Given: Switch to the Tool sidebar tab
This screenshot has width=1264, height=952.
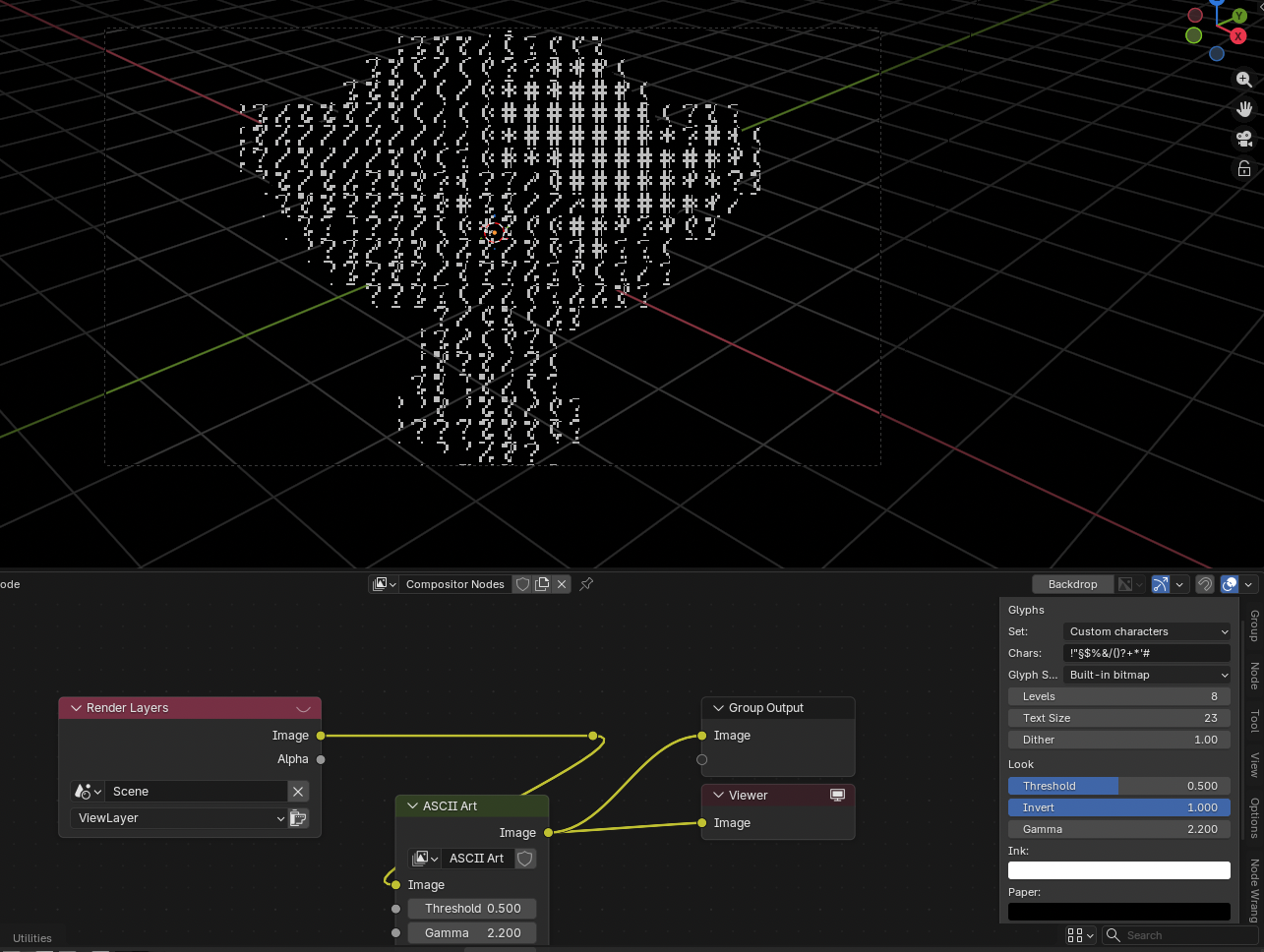Looking at the screenshot, I should pyautogui.click(x=1254, y=721).
